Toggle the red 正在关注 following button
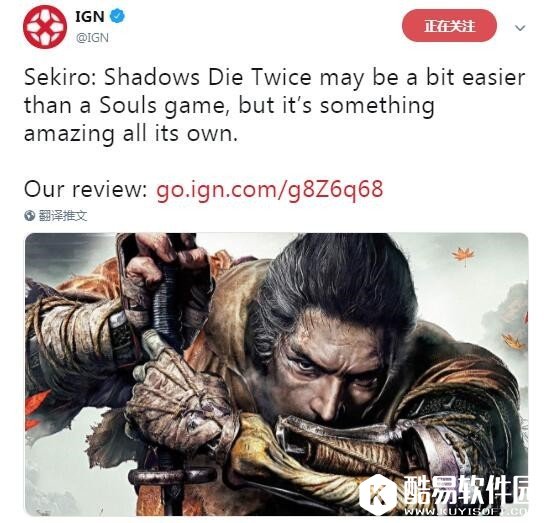 (x=449, y=26)
